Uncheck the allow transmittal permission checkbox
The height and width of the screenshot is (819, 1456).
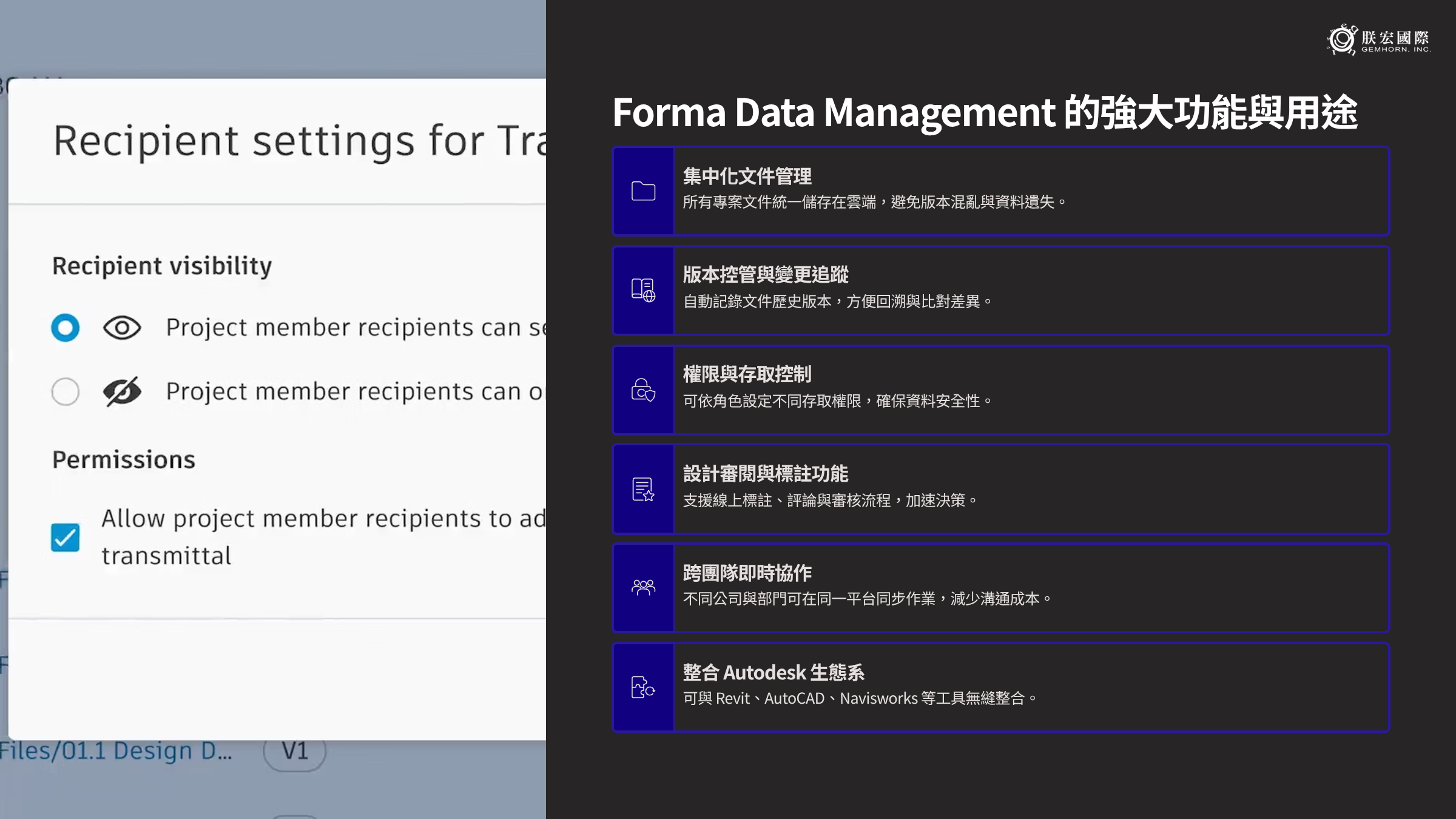coord(67,536)
